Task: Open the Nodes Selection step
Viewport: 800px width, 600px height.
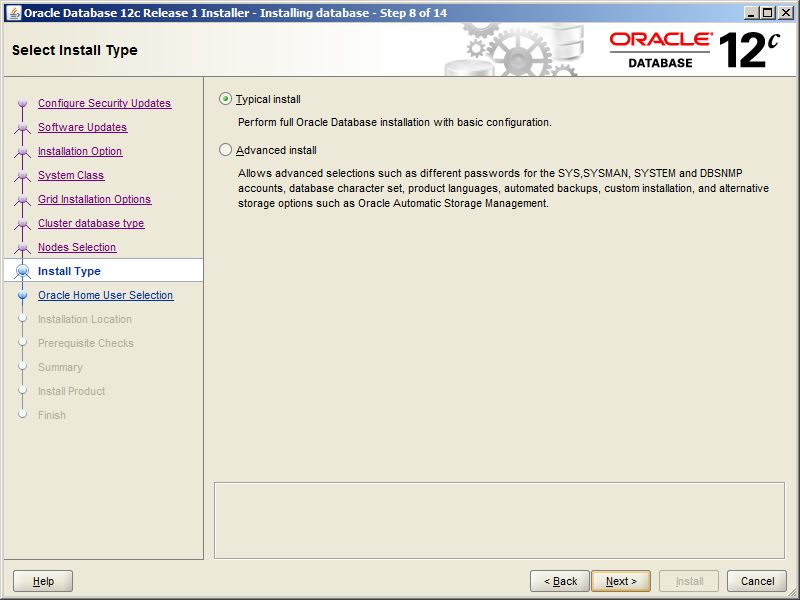Action: (77, 247)
